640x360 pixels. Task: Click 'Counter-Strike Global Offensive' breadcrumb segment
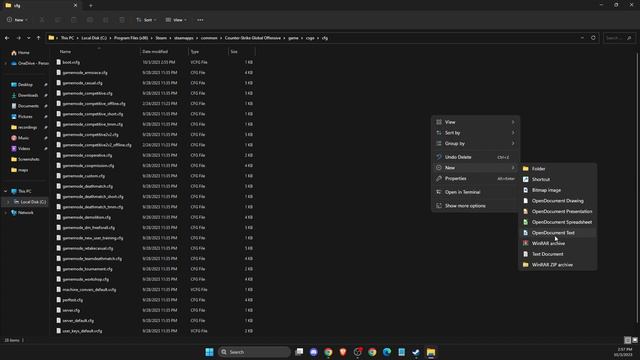[x=253, y=38]
